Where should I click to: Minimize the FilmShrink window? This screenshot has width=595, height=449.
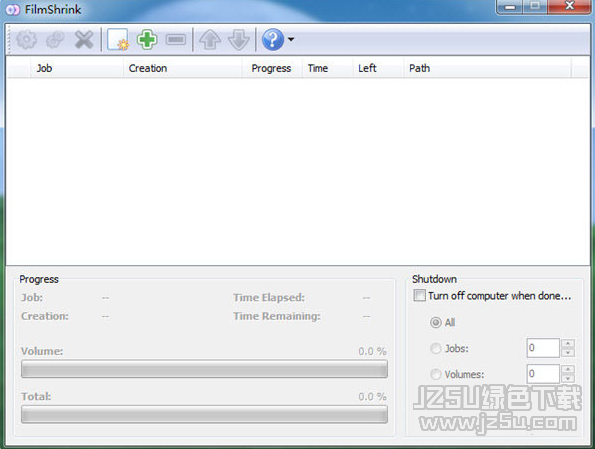point(510,7)
